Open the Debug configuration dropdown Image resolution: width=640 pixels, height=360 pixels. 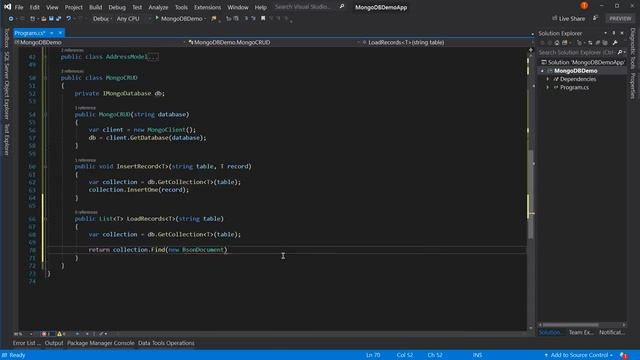click(x=102, y=18)
